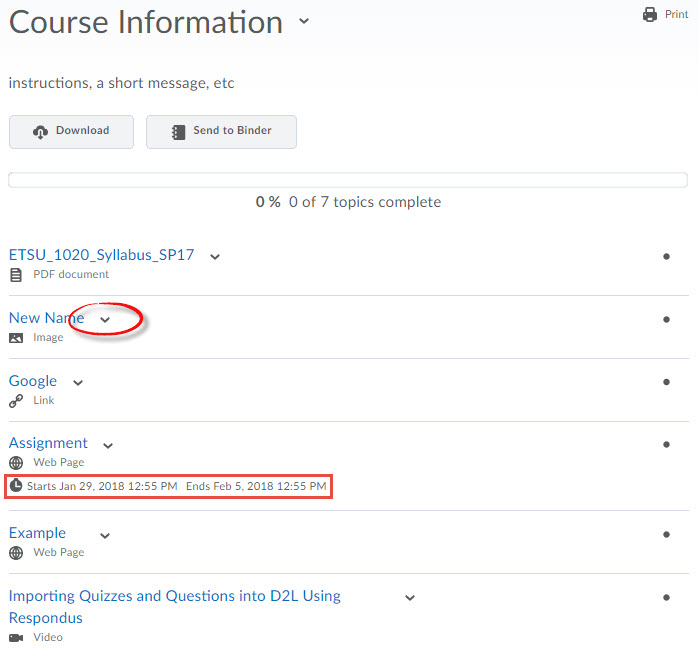The image size is (699, 657).
Task: Open the New Name context menu chevron
Action: pyautogui.click(x=105, y=320)
